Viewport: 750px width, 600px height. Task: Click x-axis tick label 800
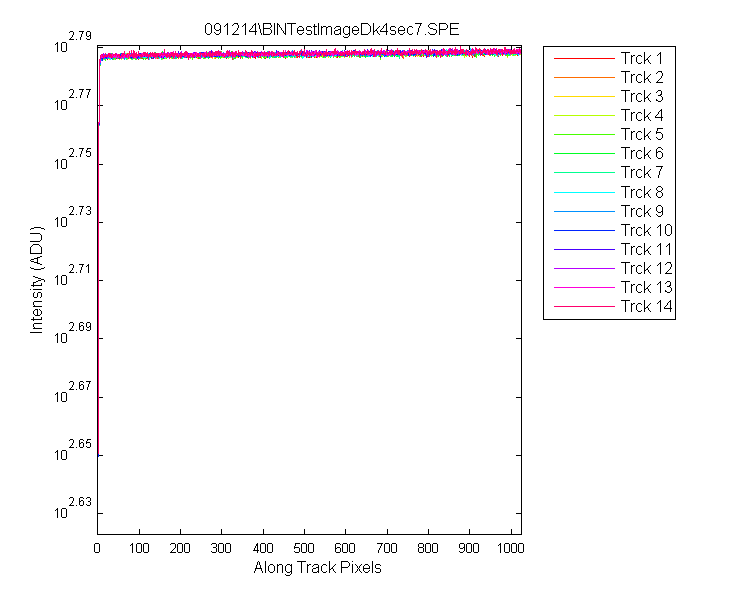[x=428, y=548]
